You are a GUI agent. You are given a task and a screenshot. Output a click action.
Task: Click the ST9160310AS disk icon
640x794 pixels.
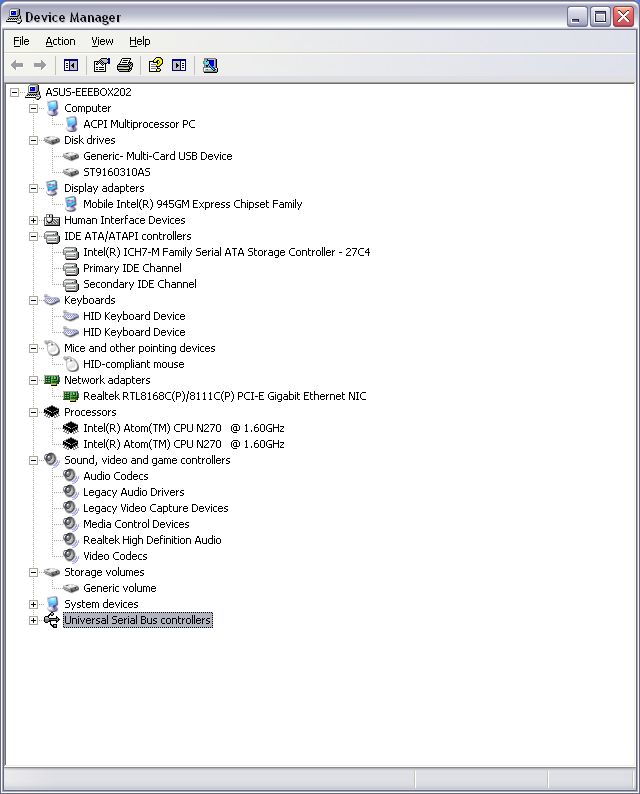[71, 172]
